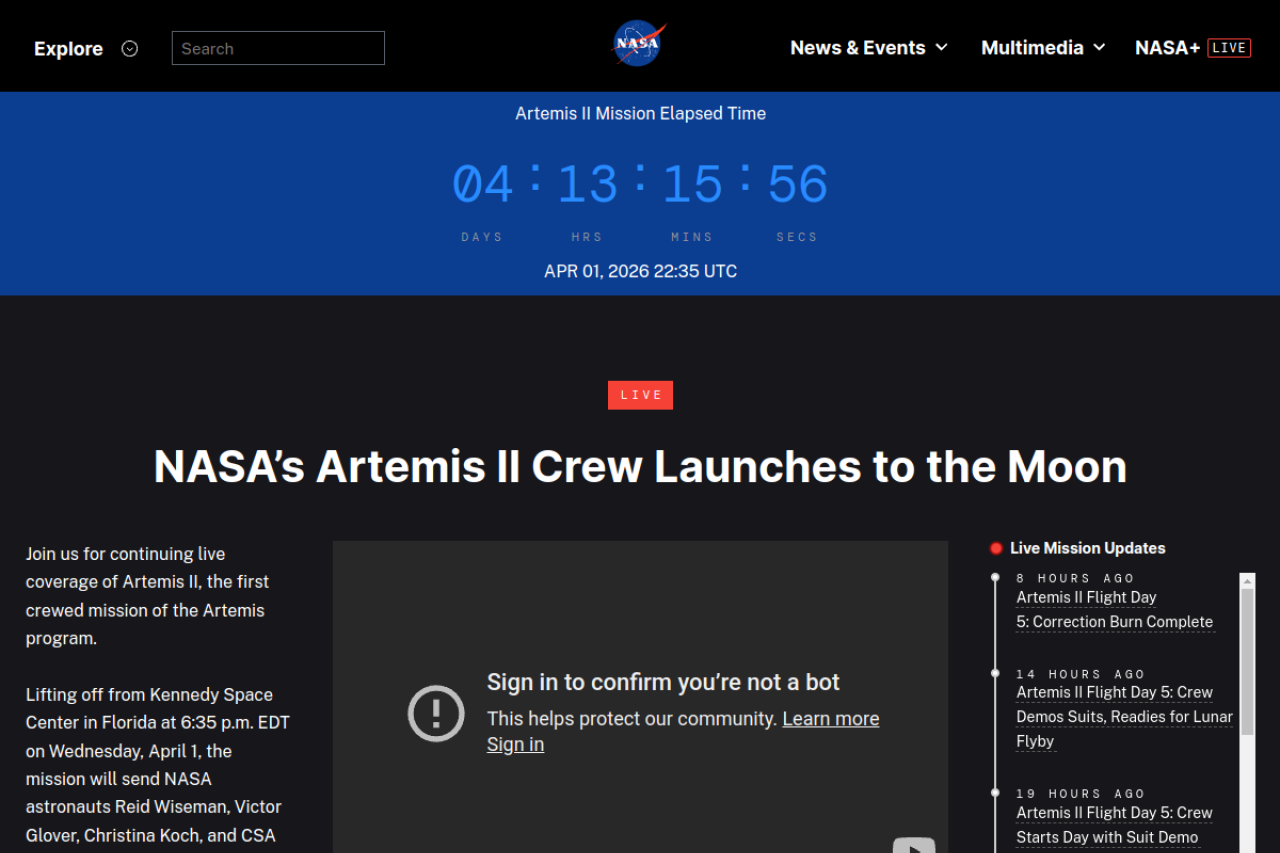Click the YouTube logo on the video
Image resolution: width=1280 pixels, height=853 pixels.
click(x=913, y=846)
